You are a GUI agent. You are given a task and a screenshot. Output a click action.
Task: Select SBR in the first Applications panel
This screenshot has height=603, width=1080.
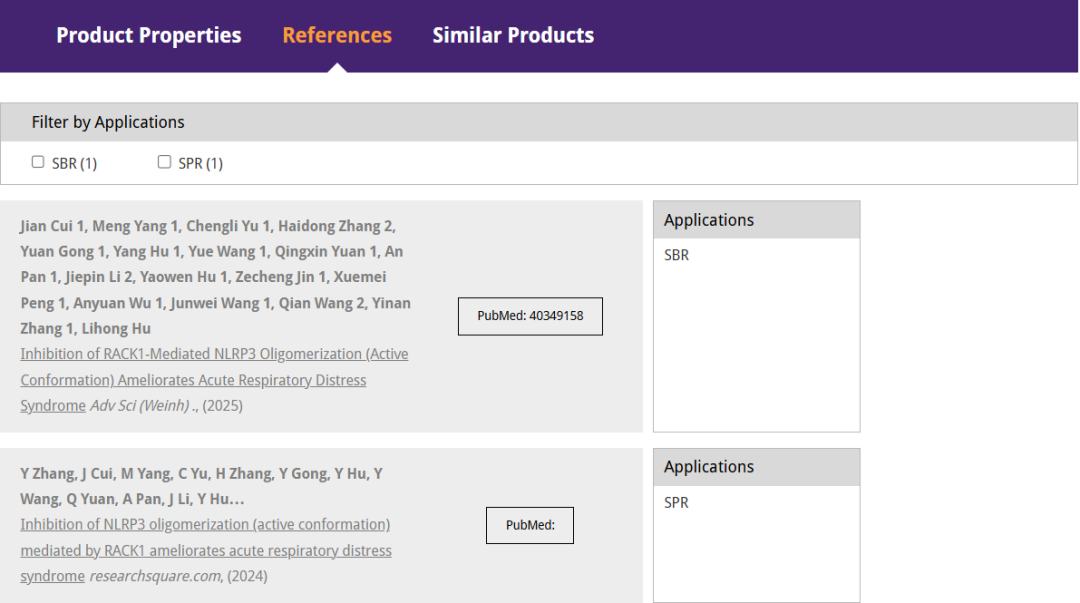(x=677, y=255)
